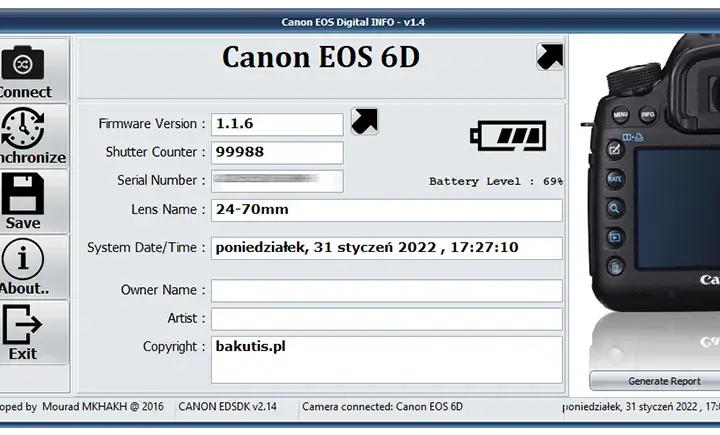Image resolution: width=720 pixels, height=435 pixels.
Task: Click 'Camera connected: Canon EOS 6D' status text
Action: 382,407
